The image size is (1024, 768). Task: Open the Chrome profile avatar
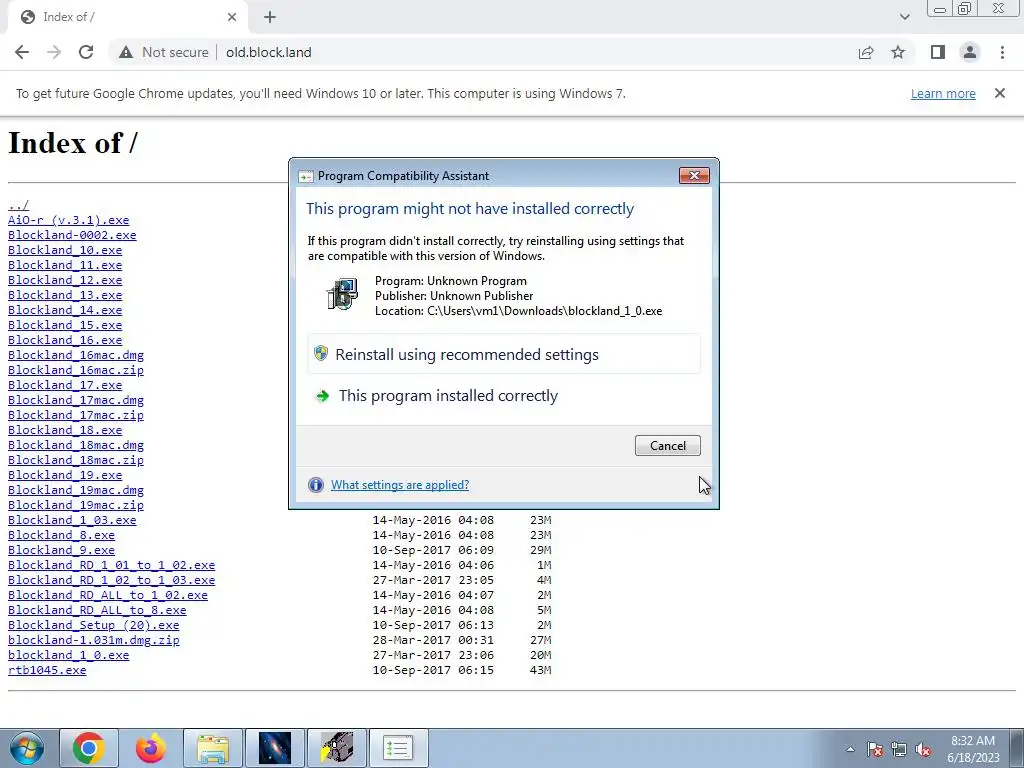click(x=970, y=52)
